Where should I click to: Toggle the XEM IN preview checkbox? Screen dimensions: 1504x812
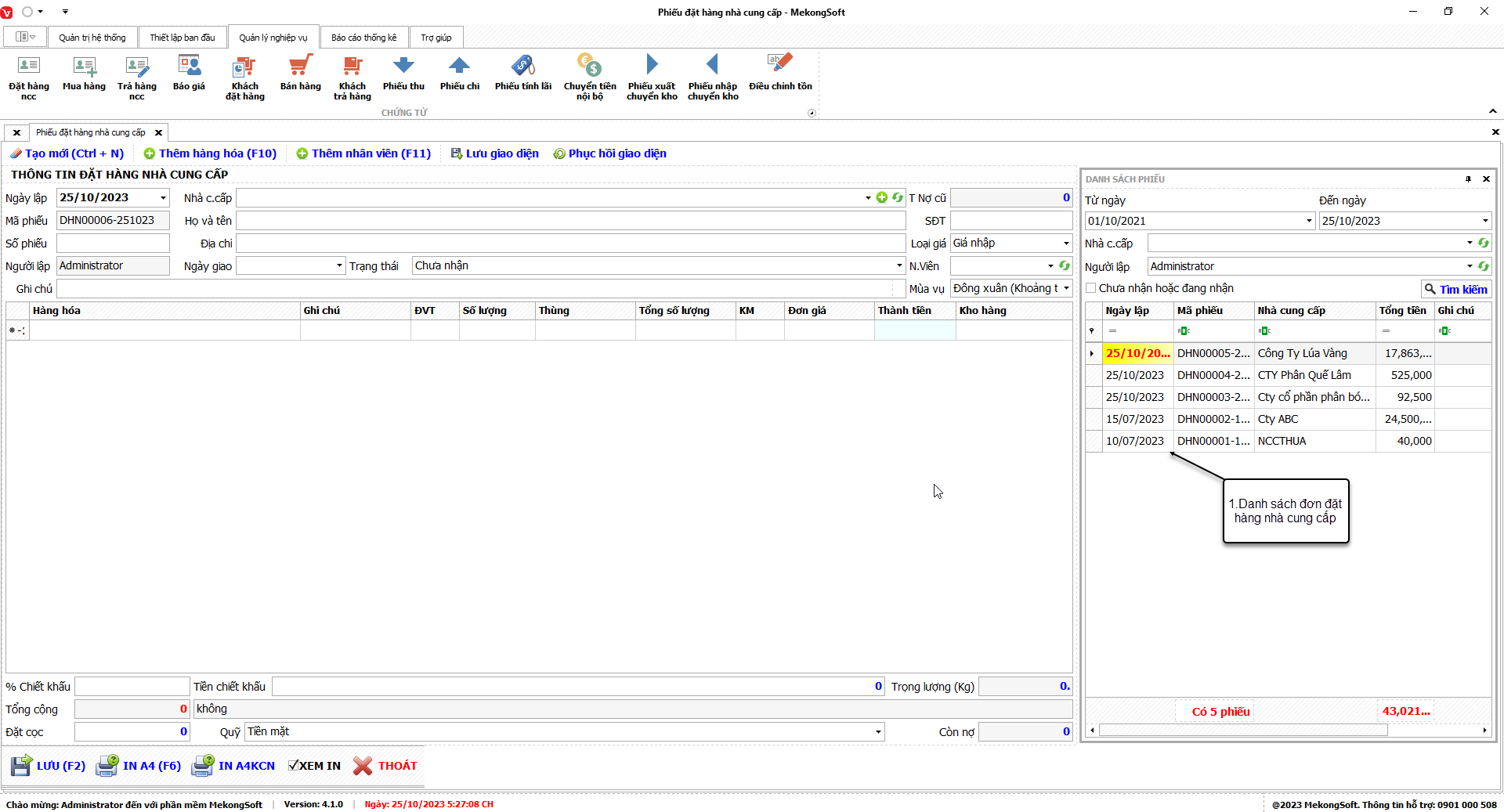pyautogui.click(x=294, y=766)
